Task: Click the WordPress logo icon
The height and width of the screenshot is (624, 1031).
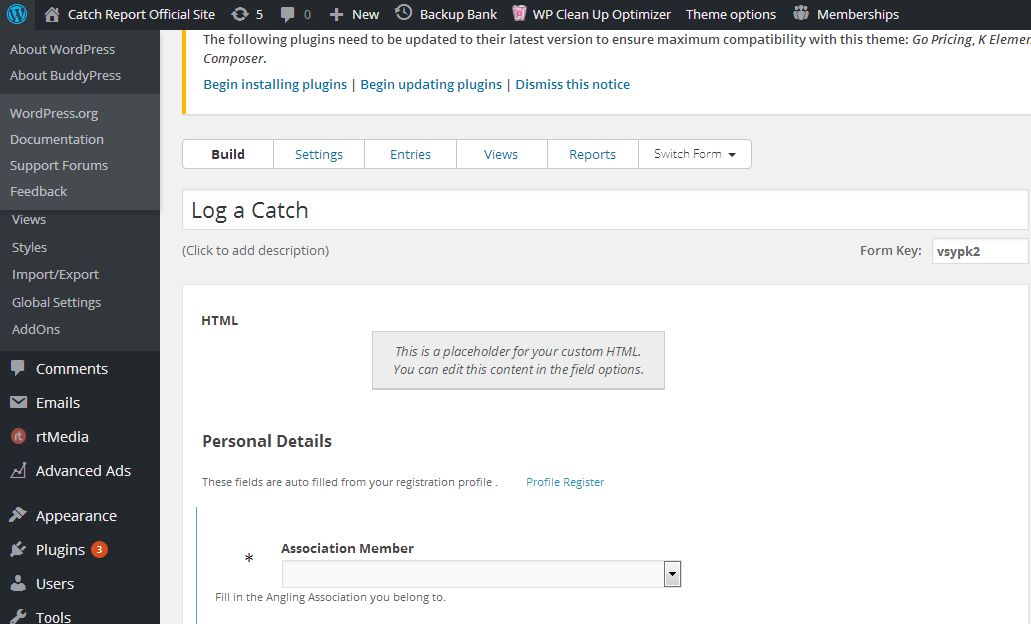Action: pos(17,14)
